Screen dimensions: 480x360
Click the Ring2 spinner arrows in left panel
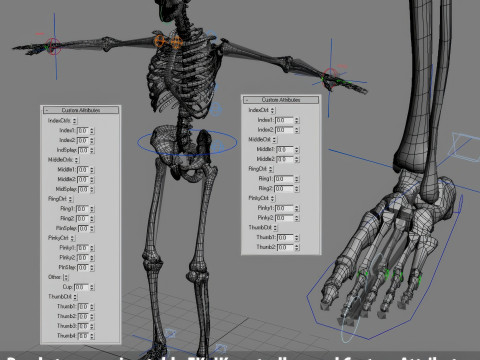pyautogui.click(x=92, y=219)
